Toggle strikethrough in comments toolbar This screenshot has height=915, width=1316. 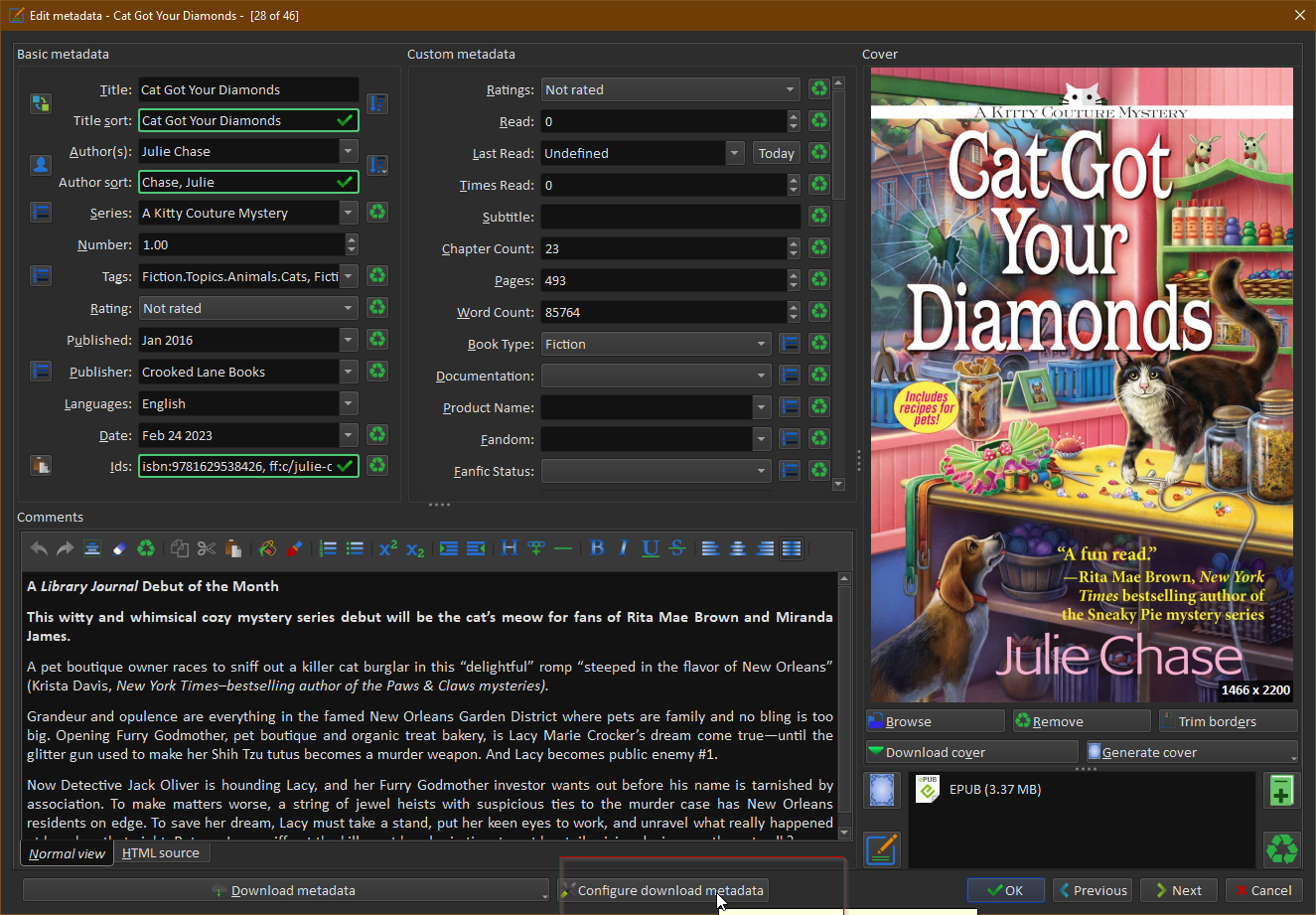pyautogui.click(x=677, y=548)
